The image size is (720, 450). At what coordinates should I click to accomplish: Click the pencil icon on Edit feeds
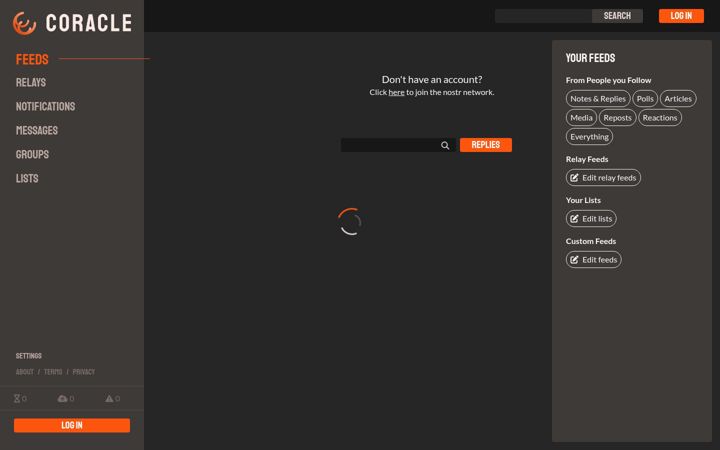tap(574, 260)
